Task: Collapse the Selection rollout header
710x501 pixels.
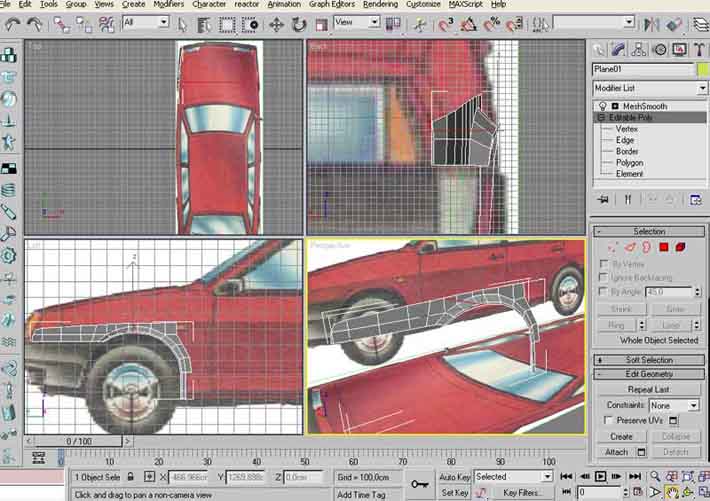Action: (x=648, y=231)
